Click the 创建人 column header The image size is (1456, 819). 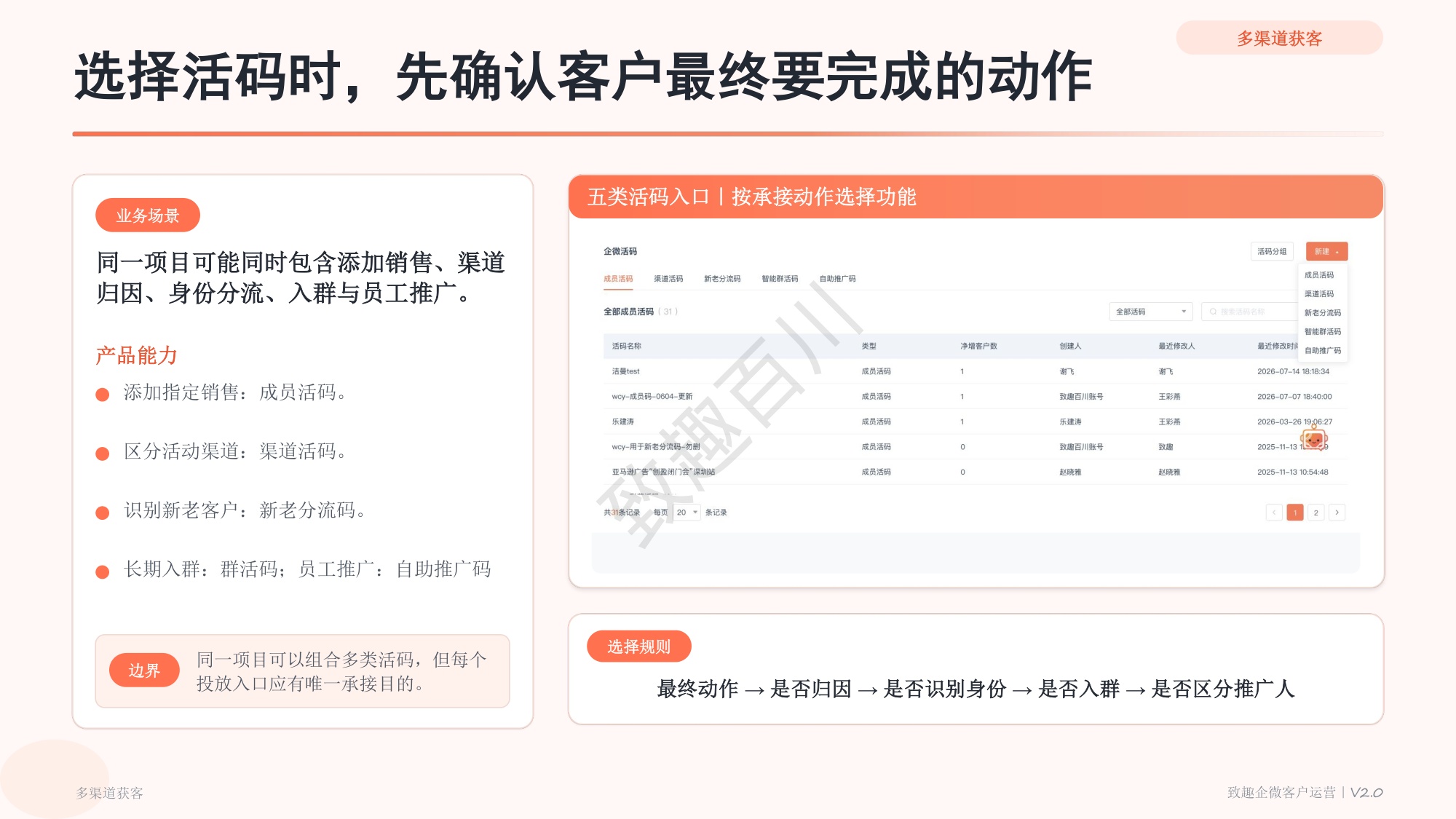[x=1070, y=347]
